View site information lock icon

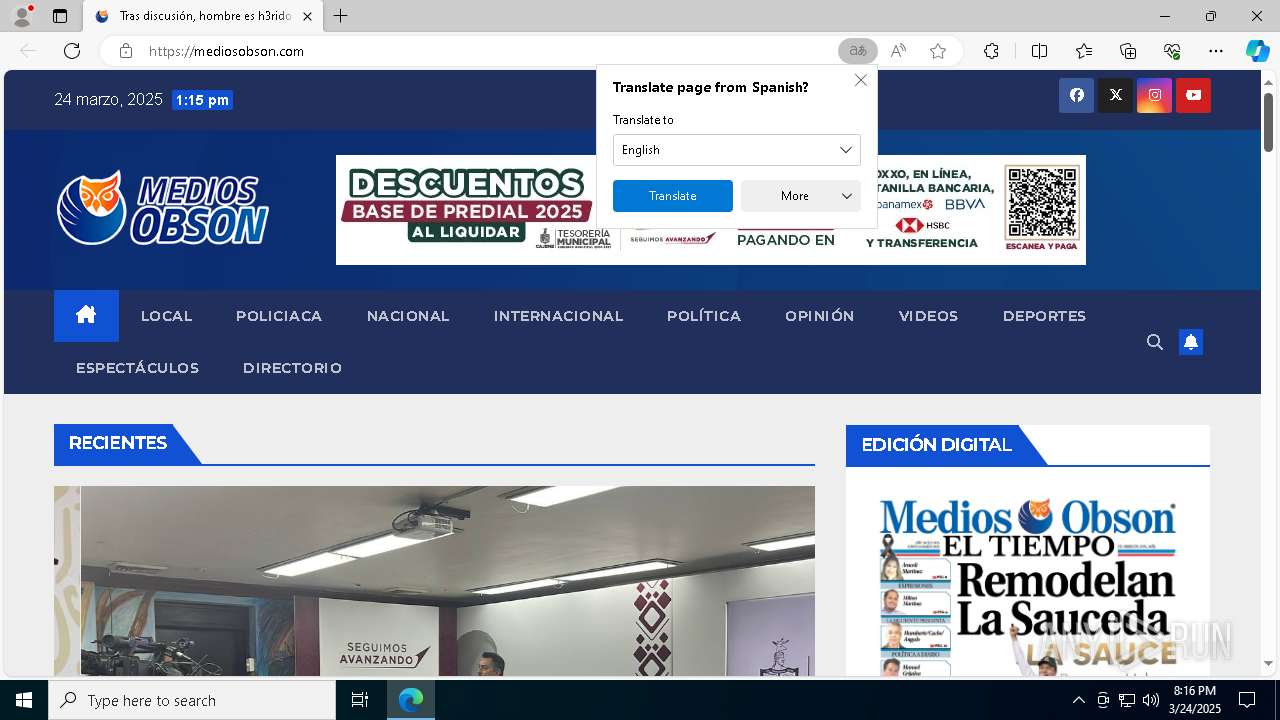(x=126, y=51)
